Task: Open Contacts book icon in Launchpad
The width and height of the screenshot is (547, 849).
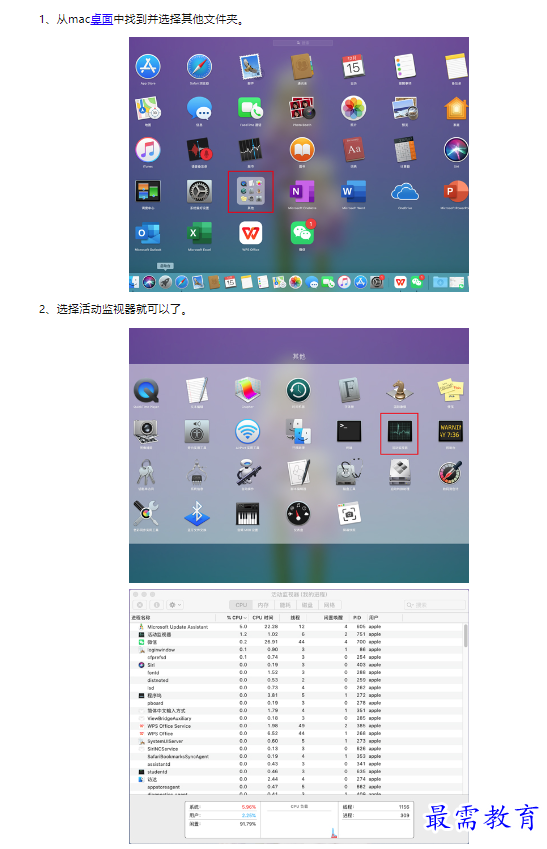Action: (302, 67)
